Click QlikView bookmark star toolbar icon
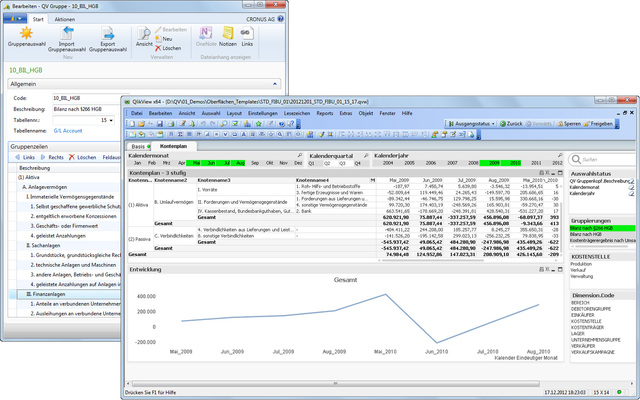The image size is (640, 400). (x=258, y=124)
